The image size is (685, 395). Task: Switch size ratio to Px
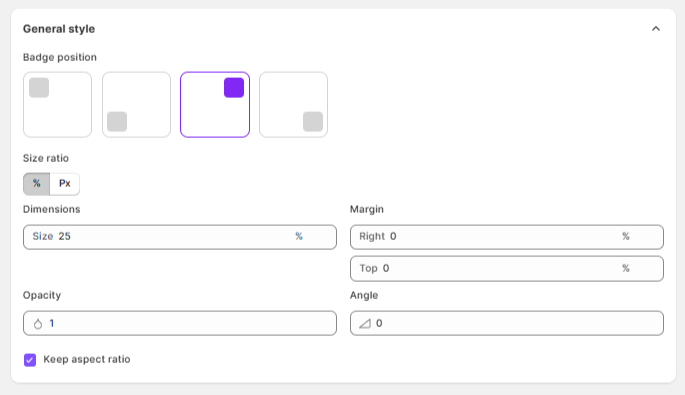(x=65, y=184)
